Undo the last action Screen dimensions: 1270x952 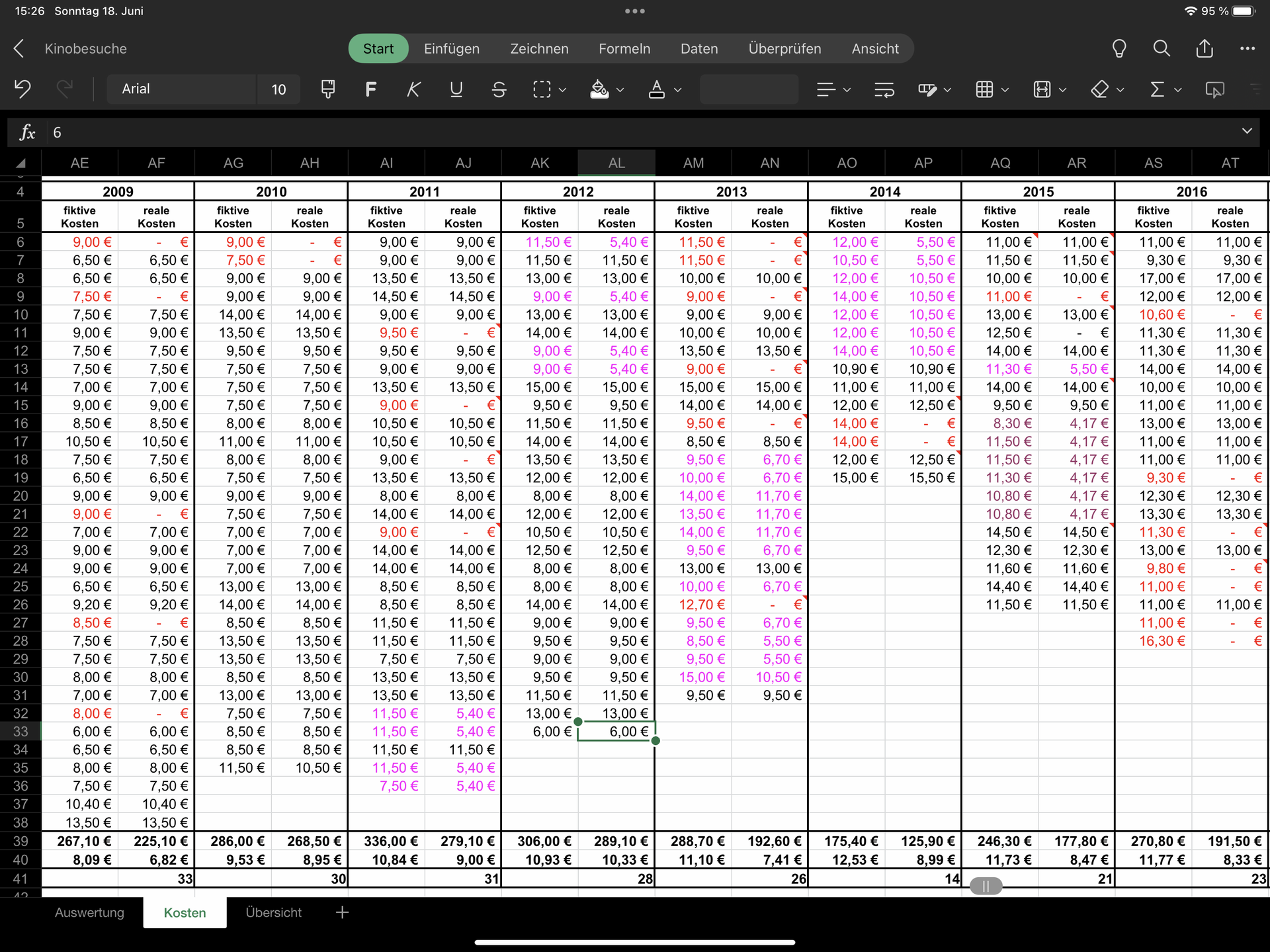click(22, 89)
